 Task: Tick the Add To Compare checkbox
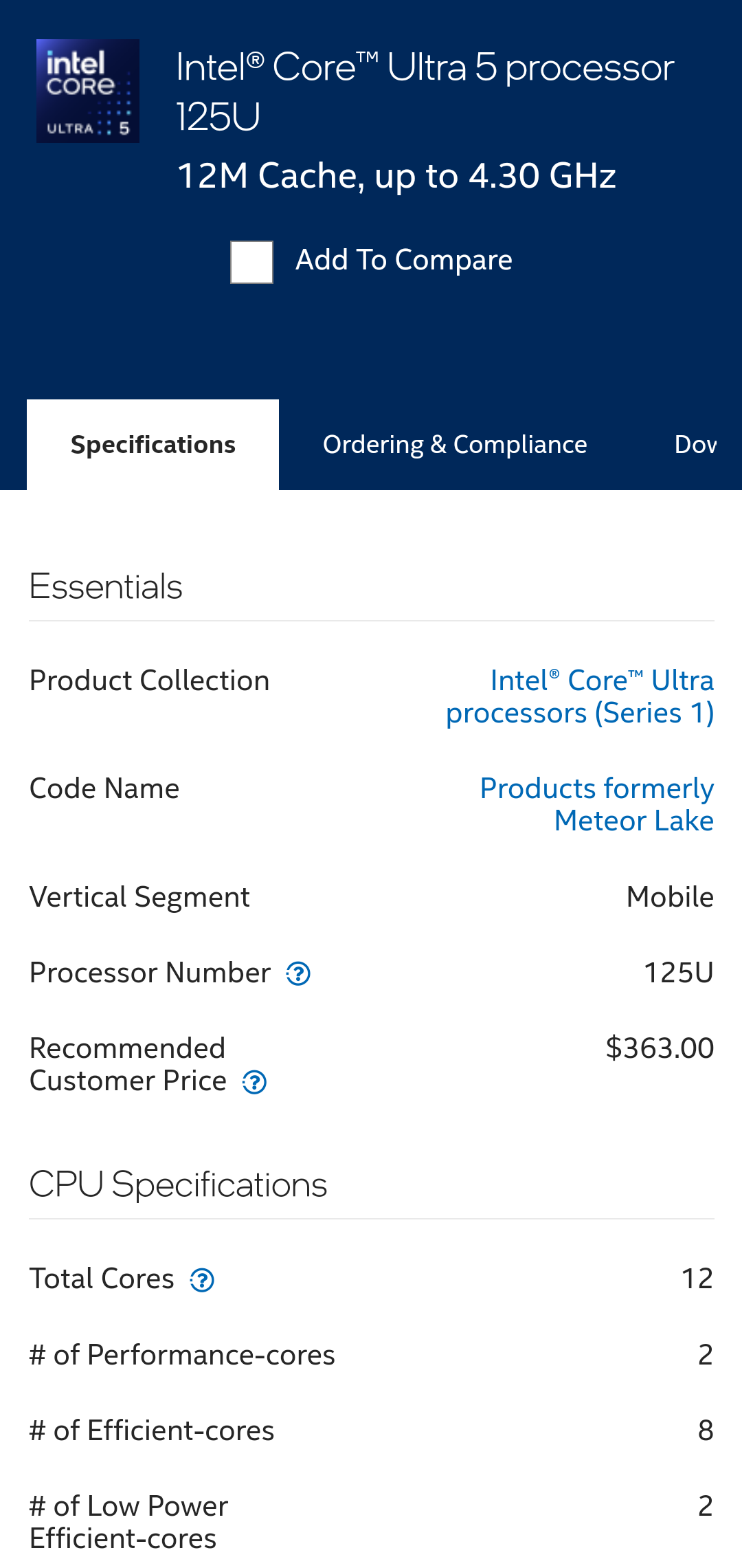(x=251, y=262)
